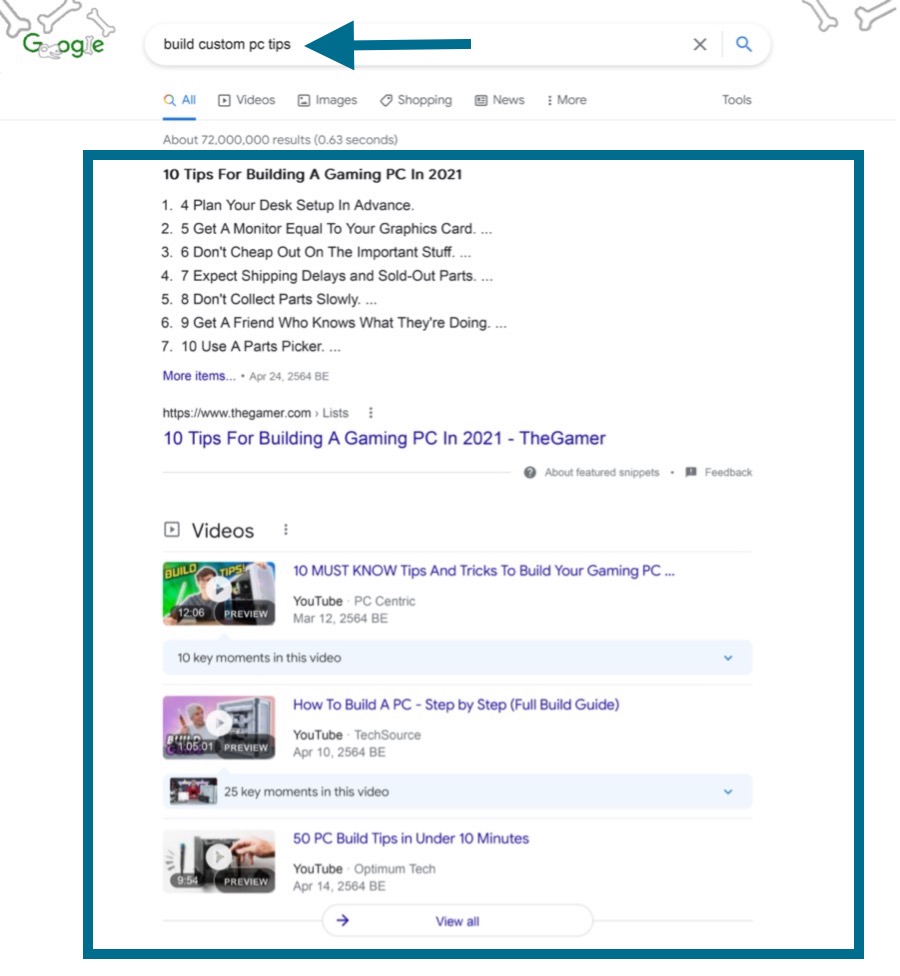The width and height of the screenshot is (900, 976).
Task: Open 50 PC Build Tips video link
Action: tap(410, 838)
